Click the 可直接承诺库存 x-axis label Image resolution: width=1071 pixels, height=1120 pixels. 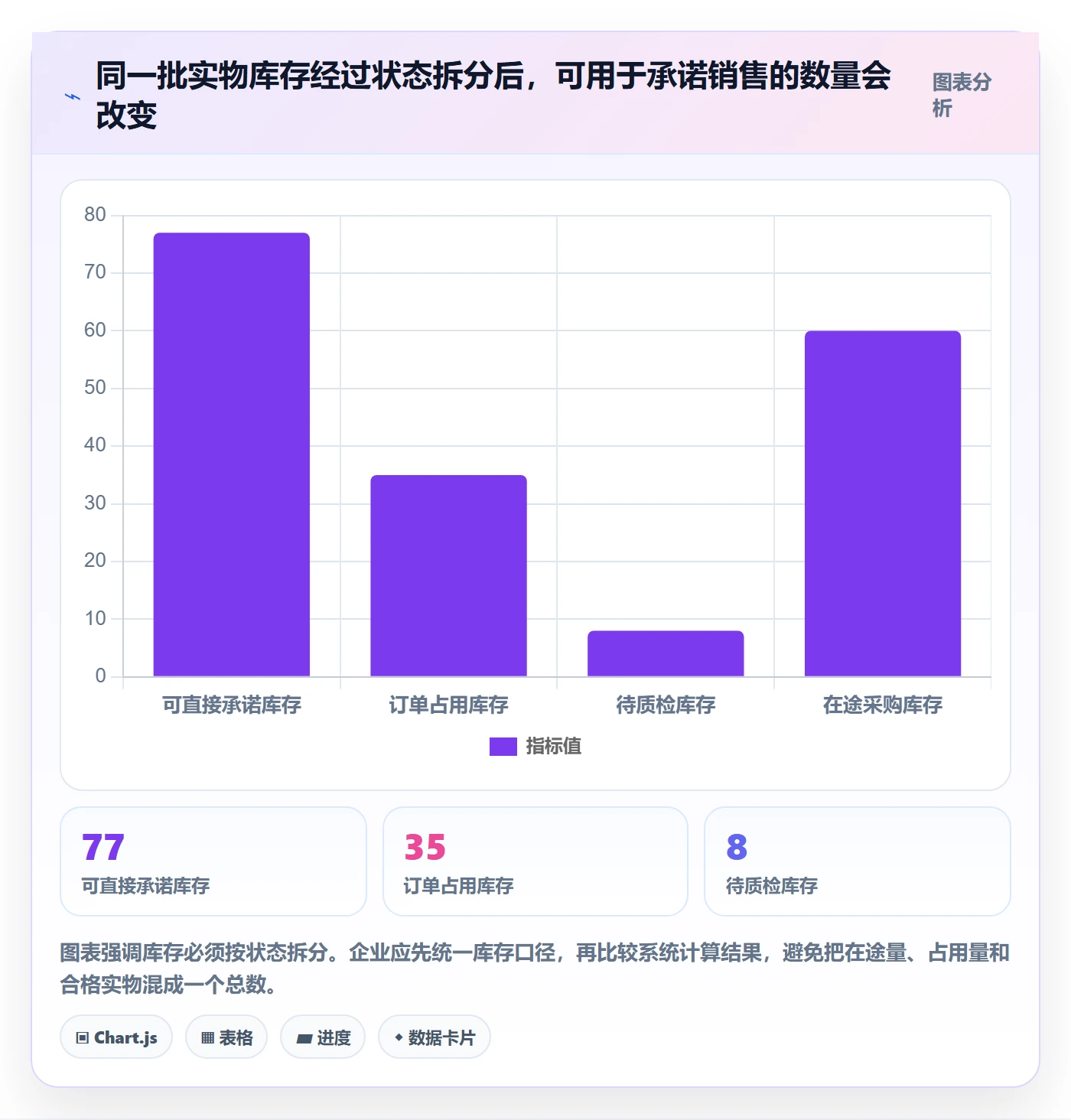(232, 705)
